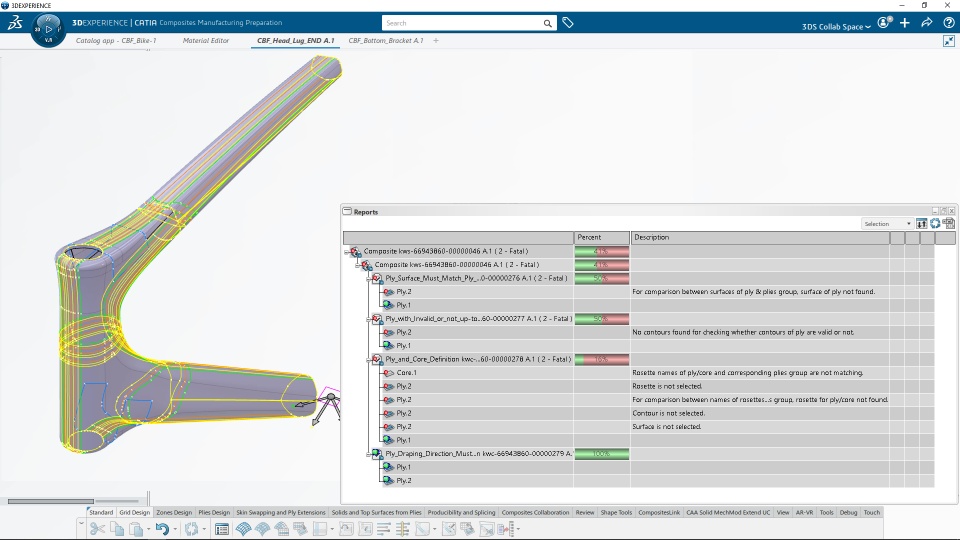
Task: Open the Shape Tools toolbar tab
Action: pyautogui.click(x=616, y=512)
